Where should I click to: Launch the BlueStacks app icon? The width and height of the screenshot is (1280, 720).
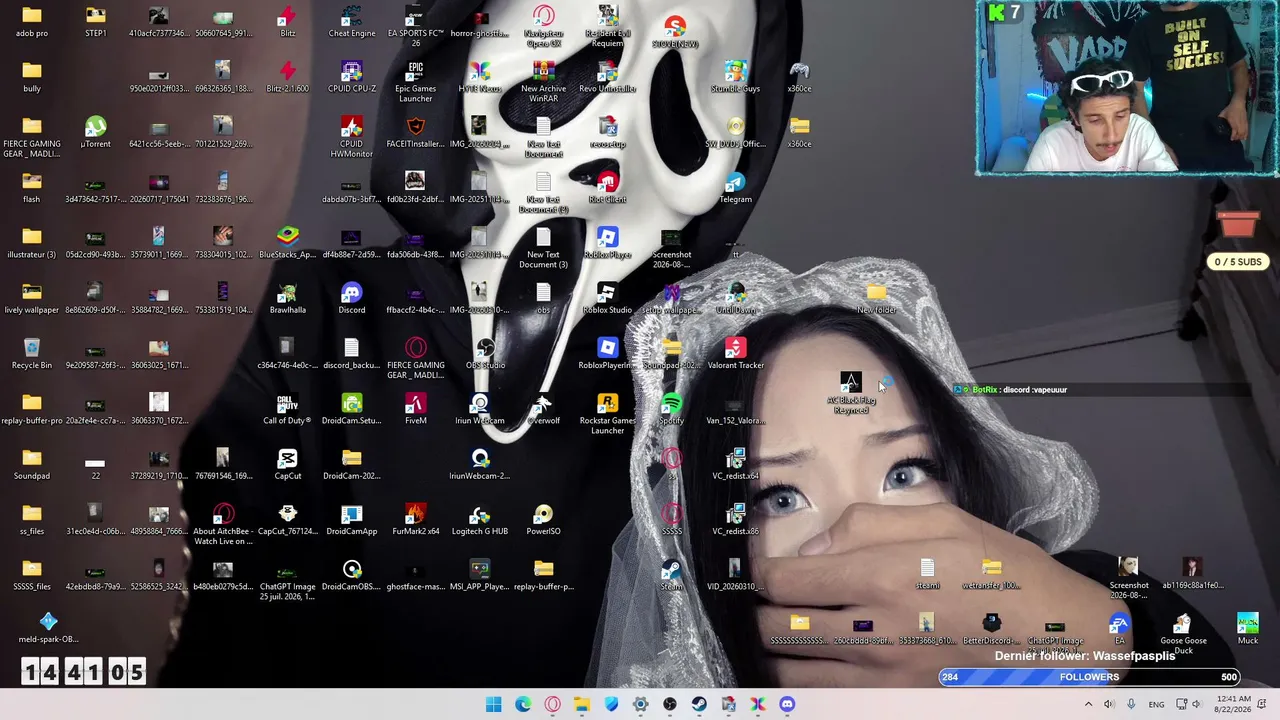click(287, 243)
